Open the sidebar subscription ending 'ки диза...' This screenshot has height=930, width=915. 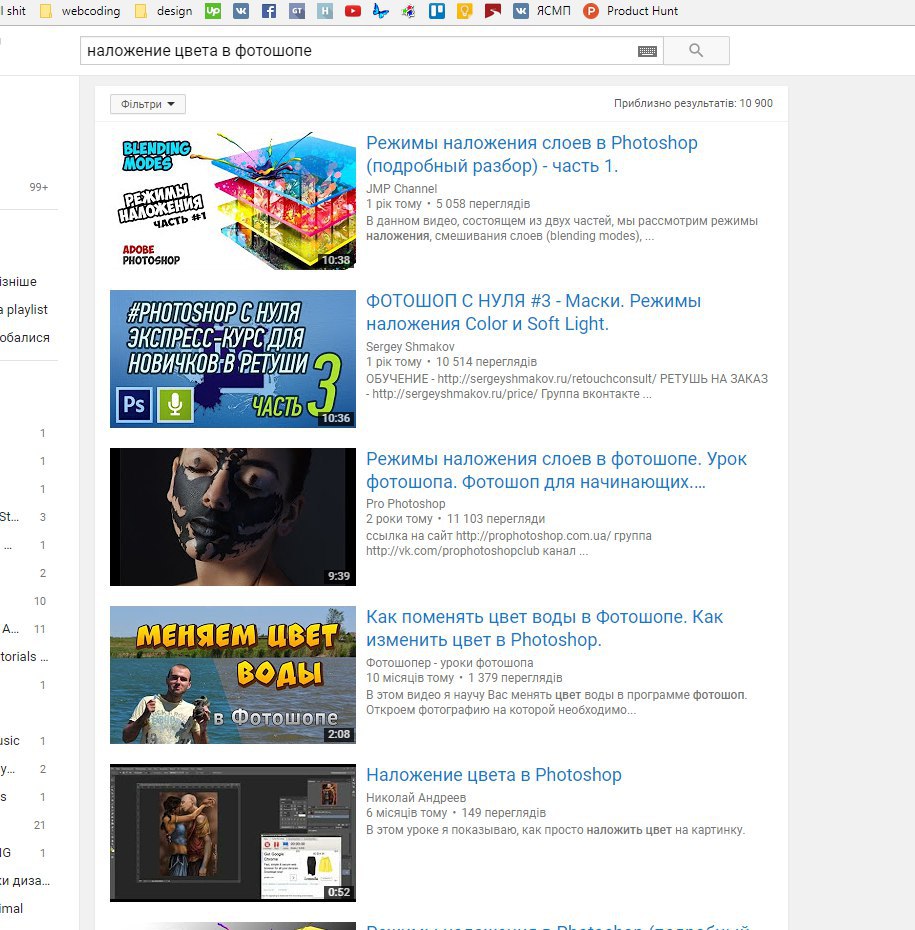coord(25,881)
